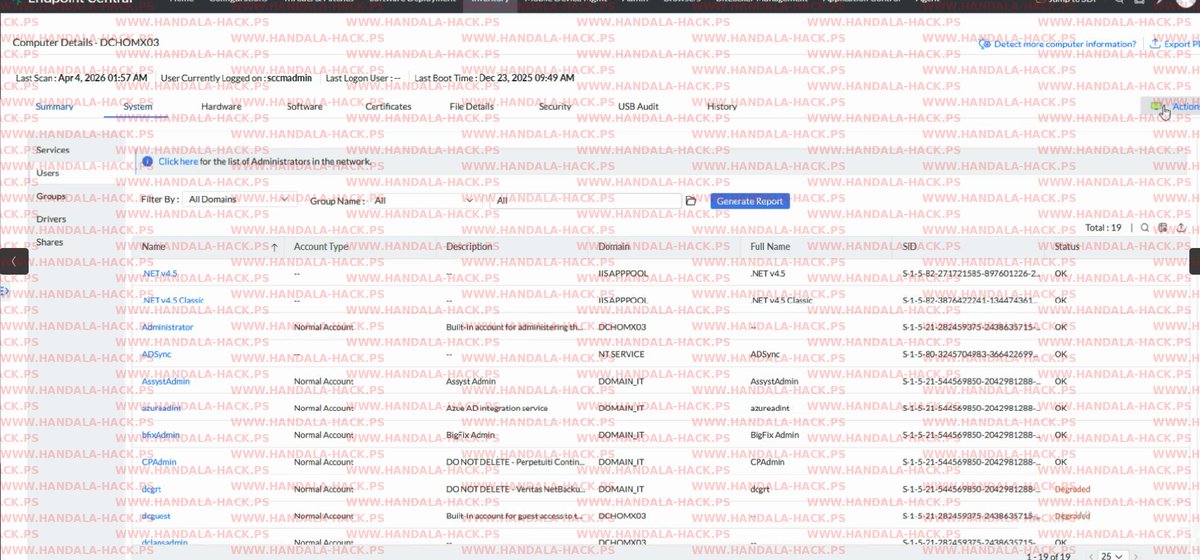Open the Group Name dropdown

pos(423,200)
